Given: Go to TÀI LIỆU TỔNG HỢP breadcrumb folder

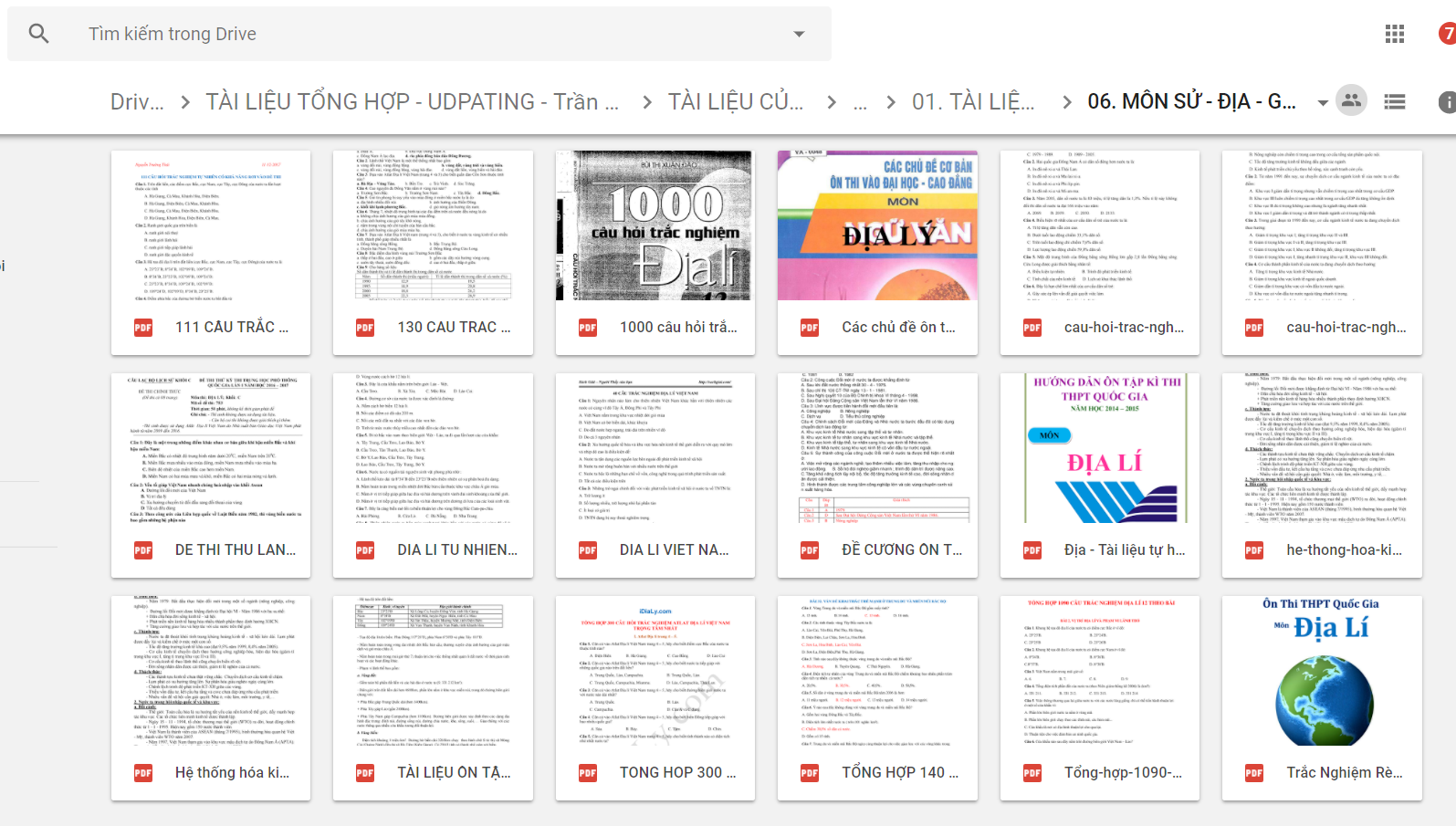Looking at the screenshot, I should [x=412, y=102].
